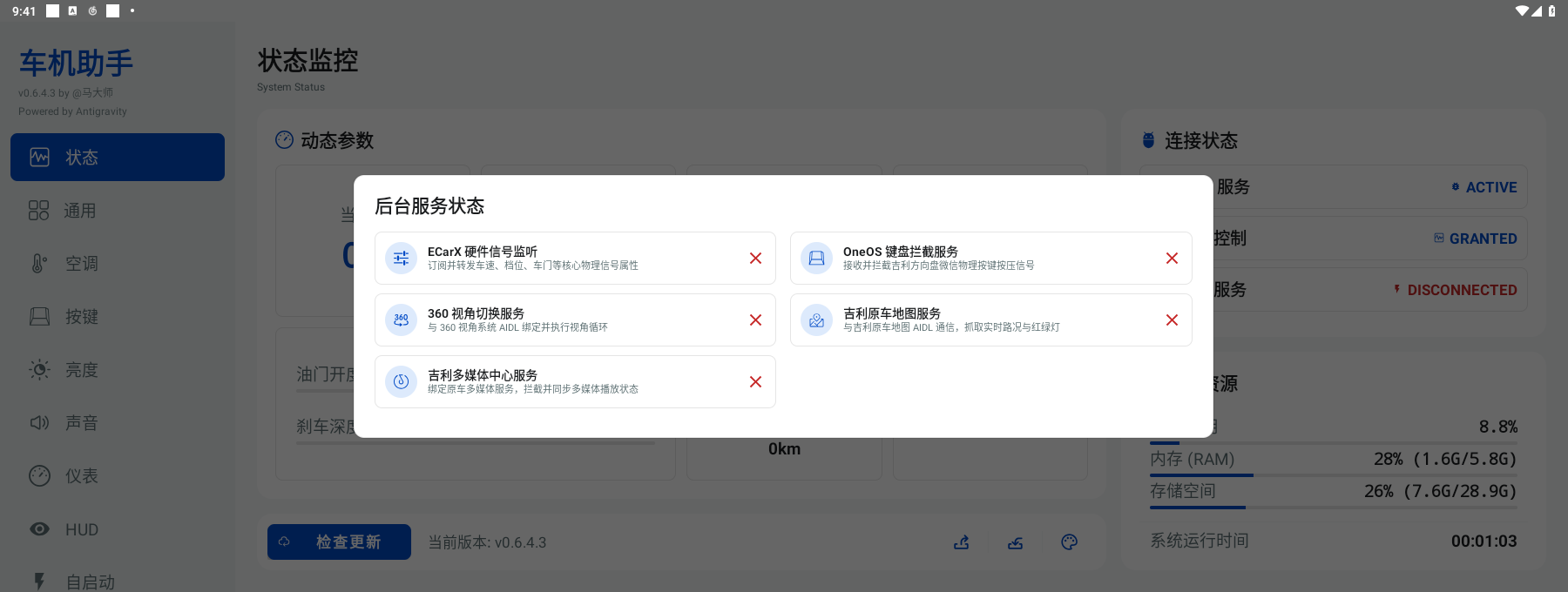Click the HUD eye icon in the sidebar

(x=39, y=528)
